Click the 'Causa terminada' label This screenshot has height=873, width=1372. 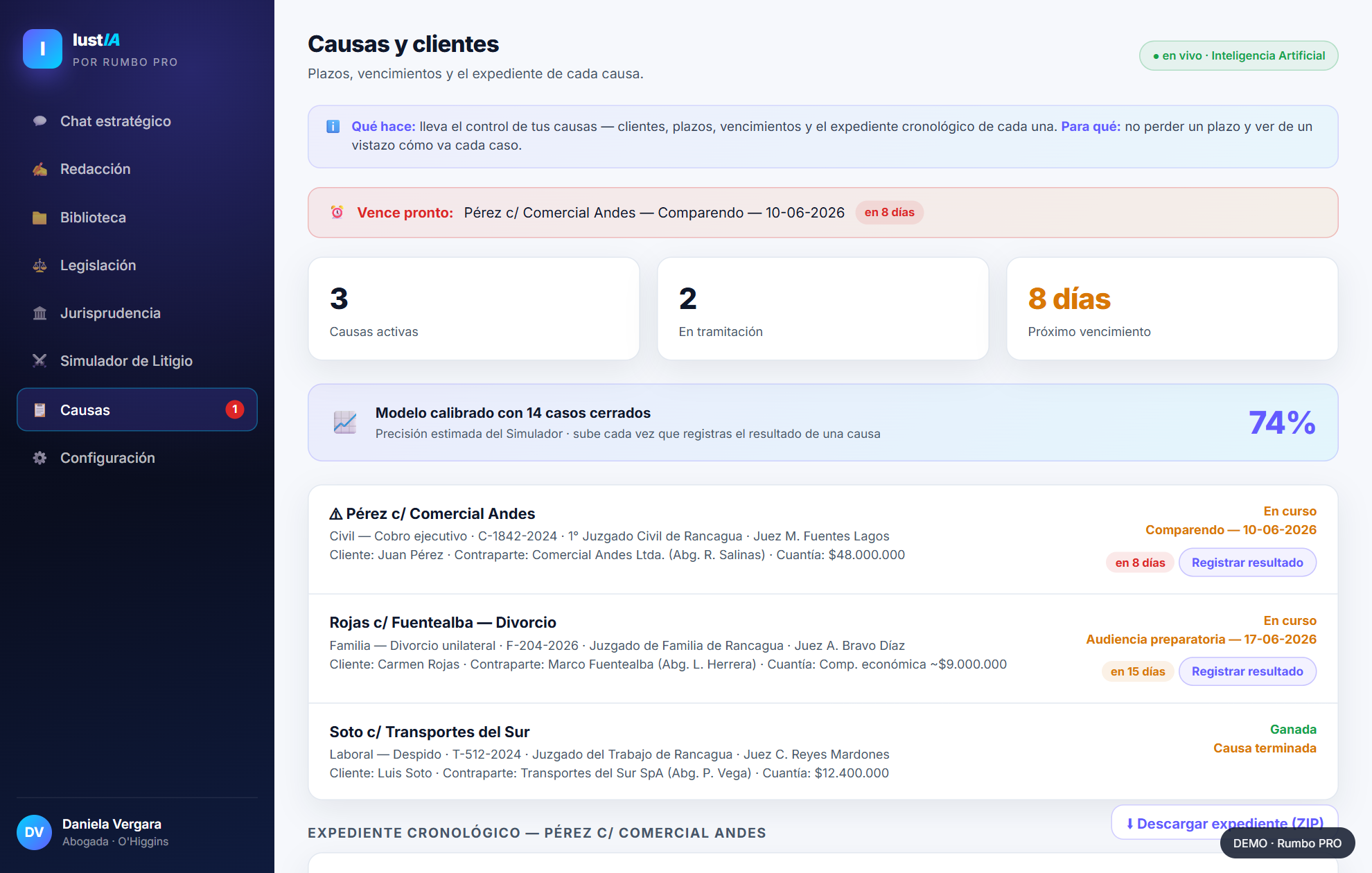(x=1265, y=748)
